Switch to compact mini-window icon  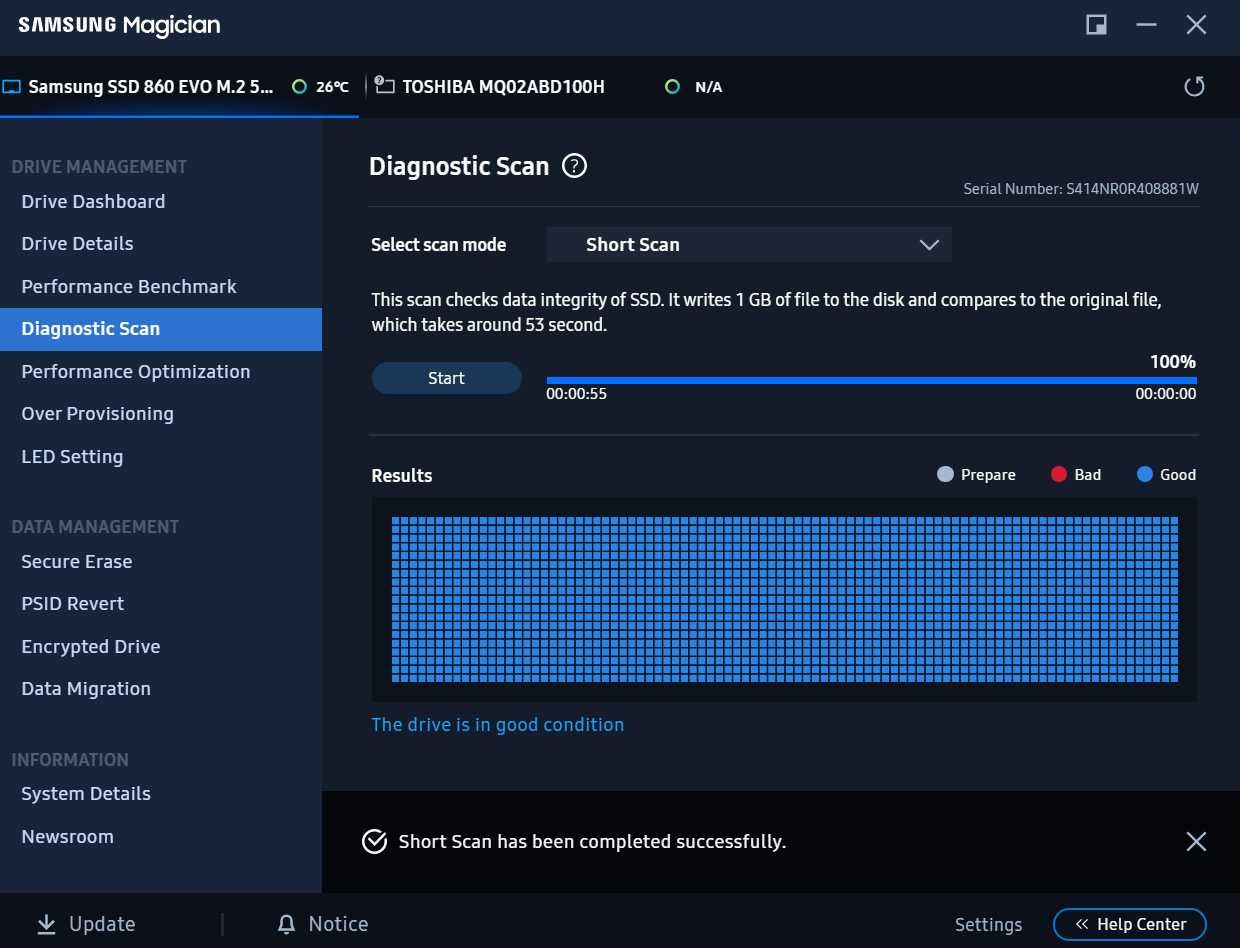(x=1096, y=25)
